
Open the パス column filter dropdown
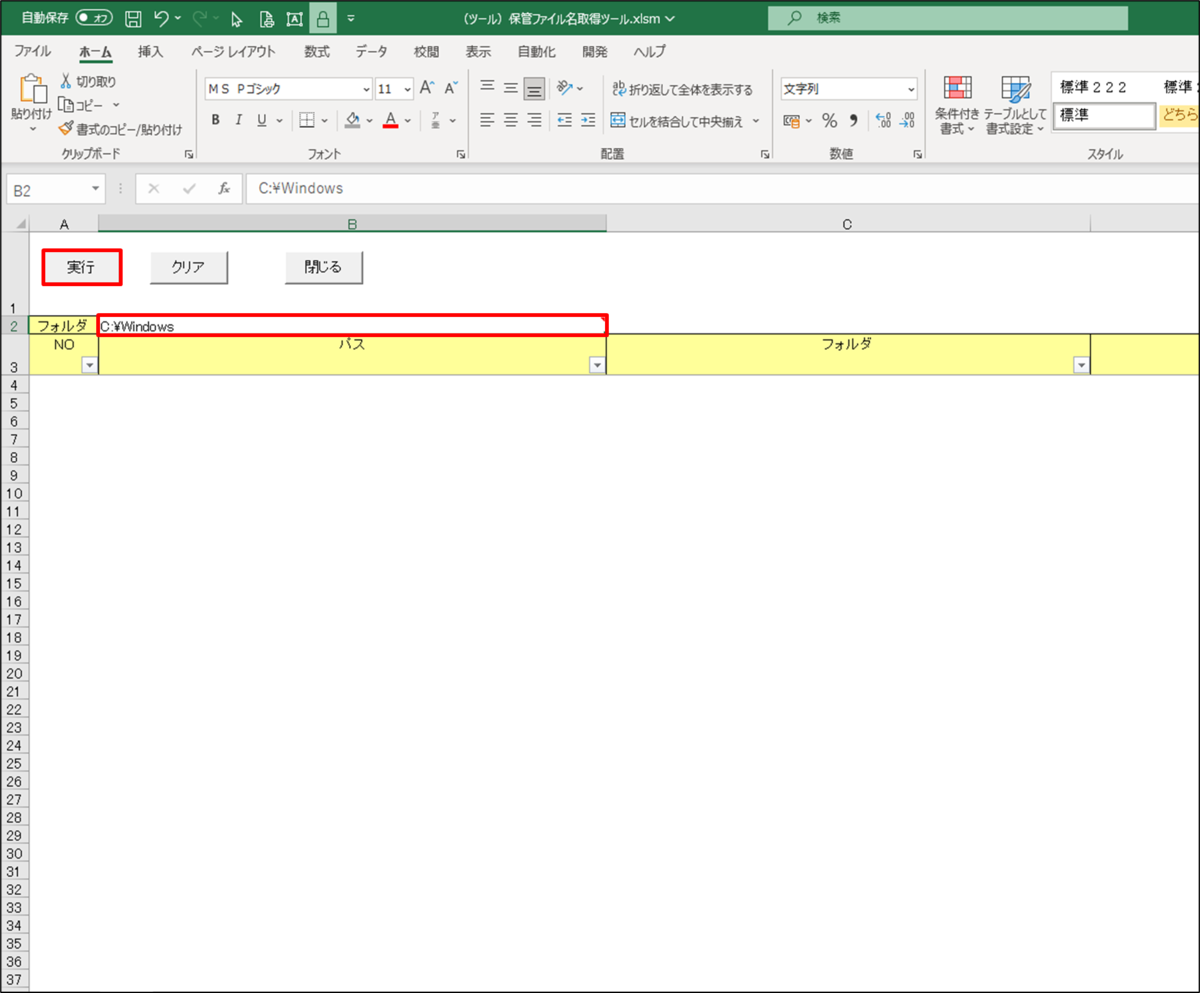[x=597, y=366]
